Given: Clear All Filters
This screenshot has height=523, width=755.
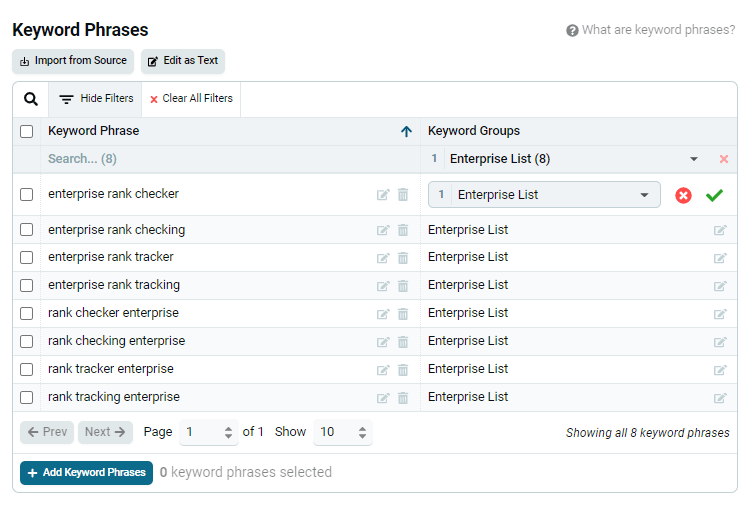Looking at the screenshot, I should [x=191, y=99].
